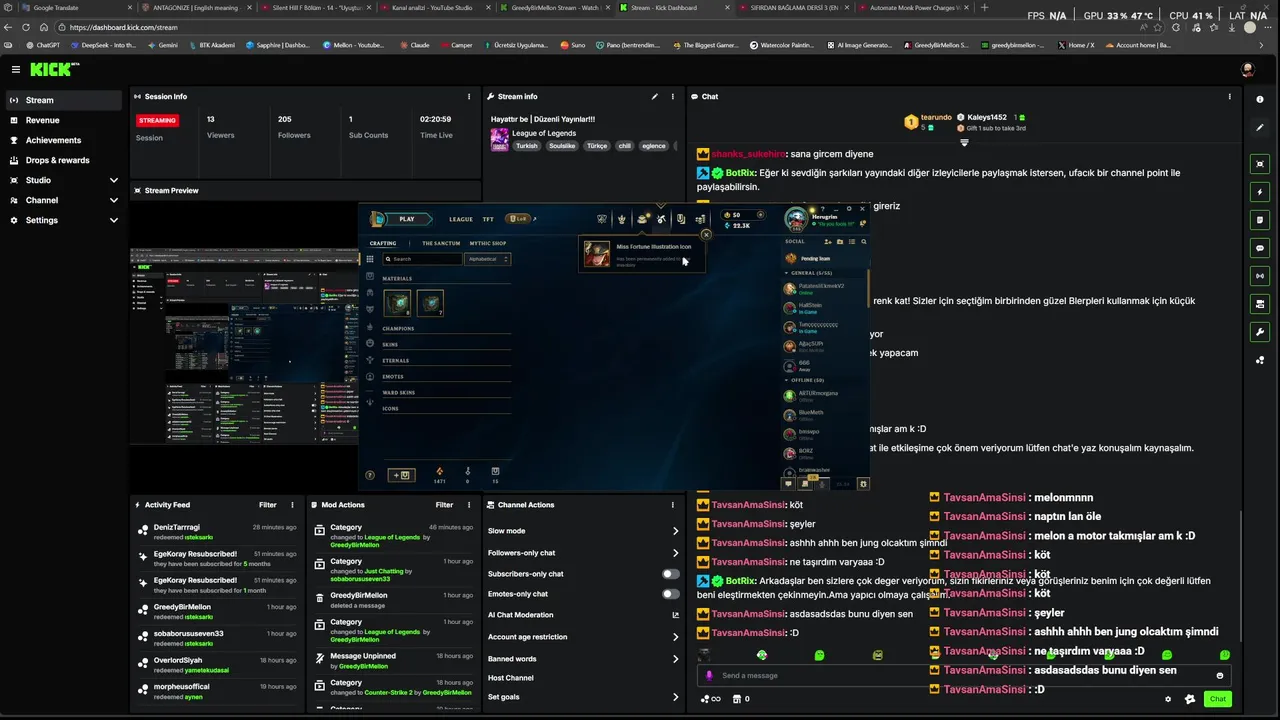This screenshot has height=720, width=1280.
Task: Open AI Chat Moderation external link
Action: coord(675,615)
